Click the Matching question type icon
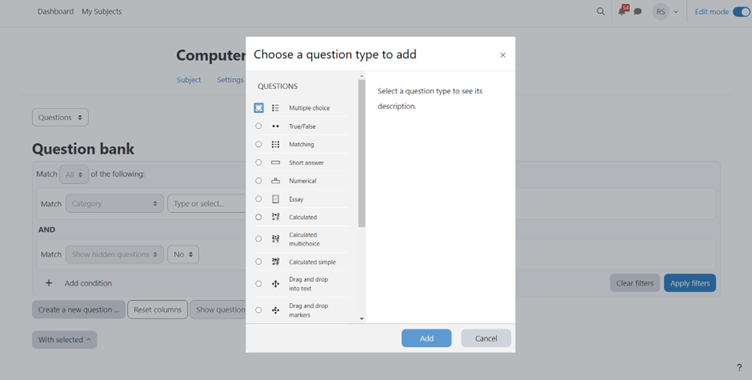 pyautogui.click(x=275, y=144)
